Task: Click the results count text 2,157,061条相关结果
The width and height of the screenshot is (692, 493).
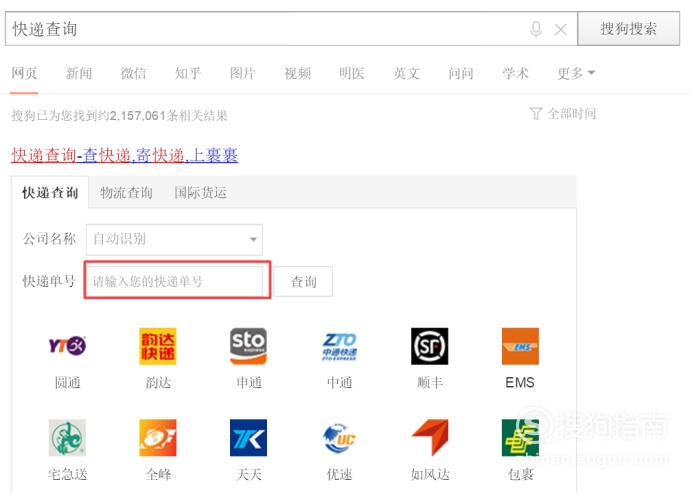Action: point(169,116)
